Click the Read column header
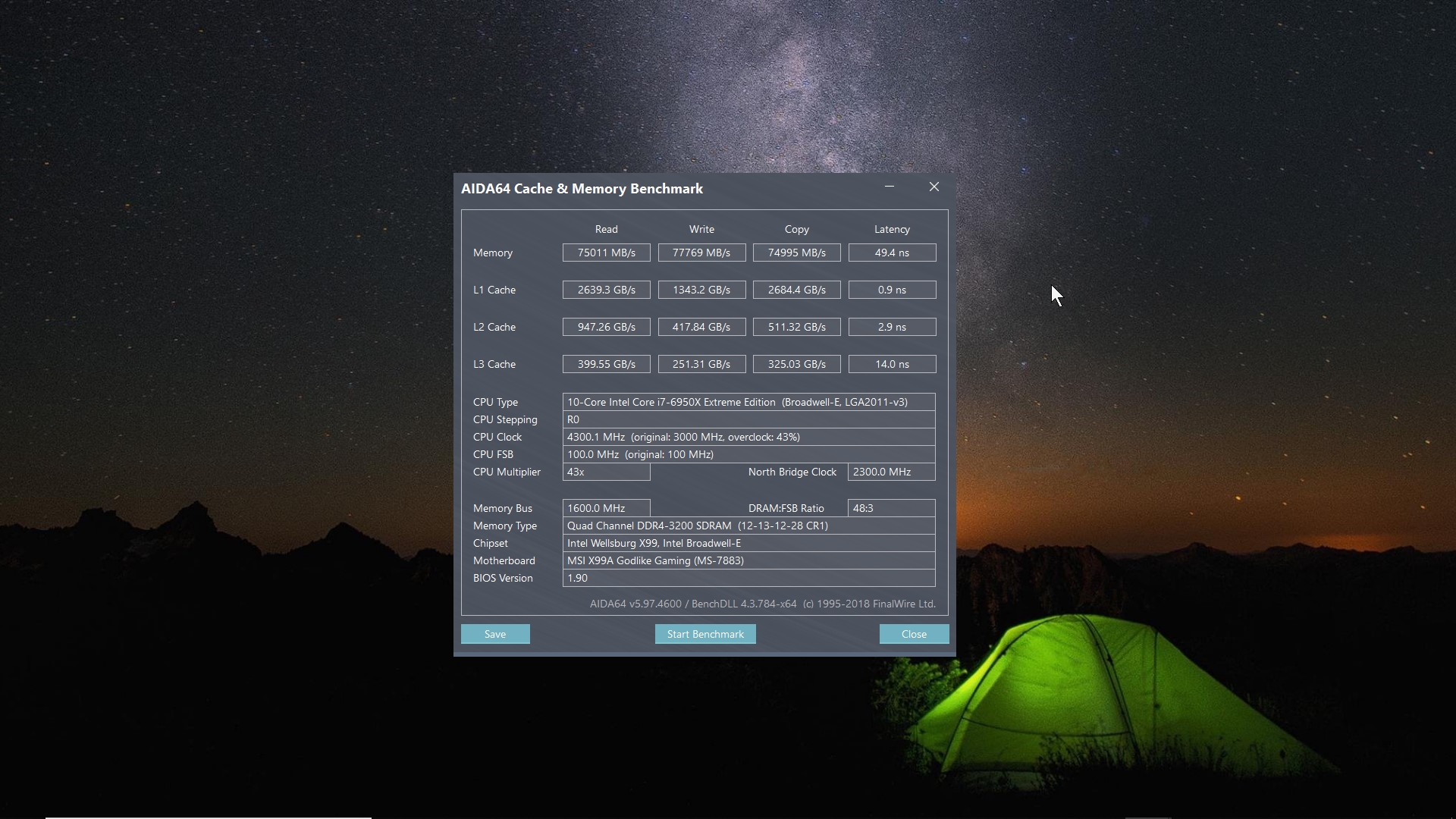 click(x=607, y=229)
